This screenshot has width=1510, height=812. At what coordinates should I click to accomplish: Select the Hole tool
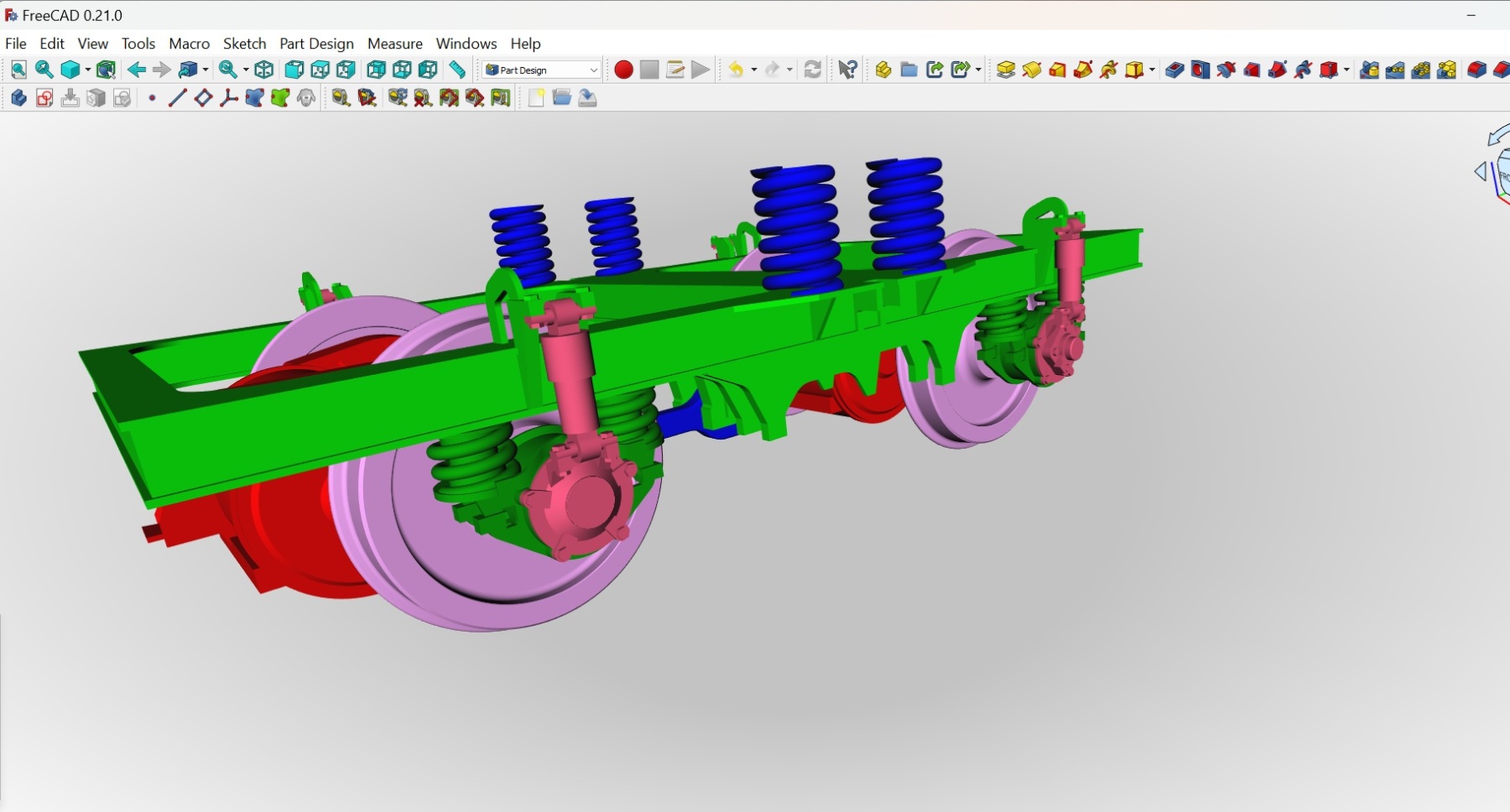click(x=1200, y=70)
